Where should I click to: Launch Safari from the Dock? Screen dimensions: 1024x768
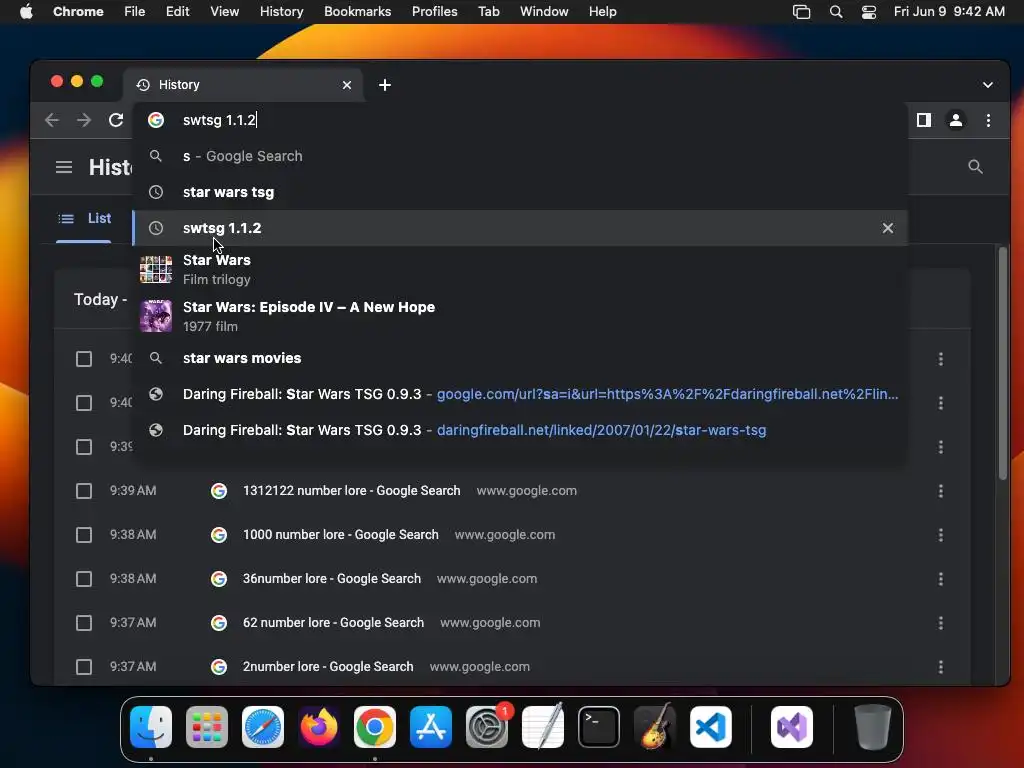coord(263,727)
